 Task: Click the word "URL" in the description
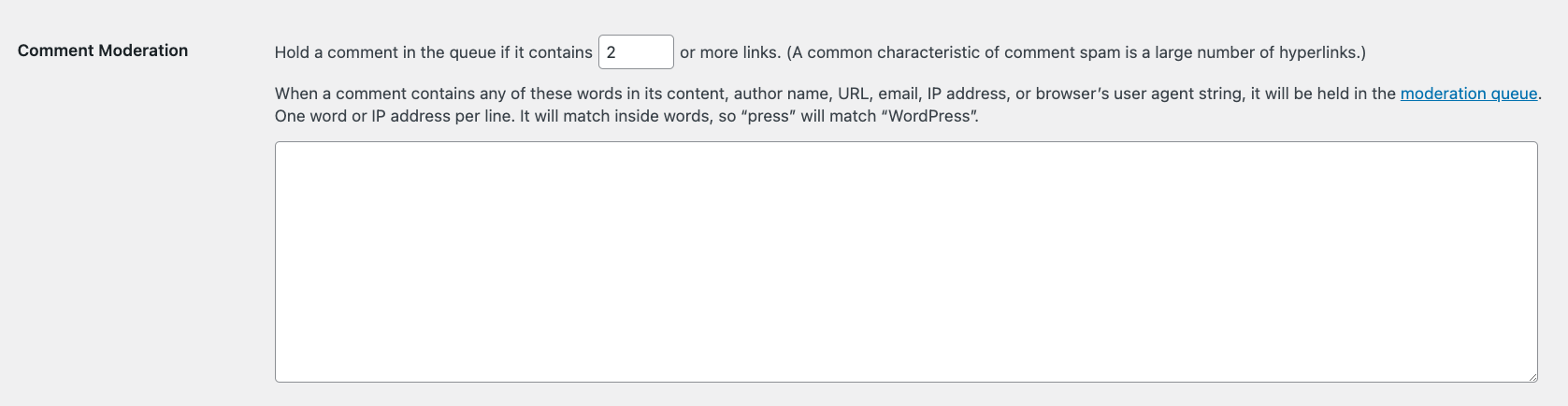pyautogui.click(x=853, y=94)
